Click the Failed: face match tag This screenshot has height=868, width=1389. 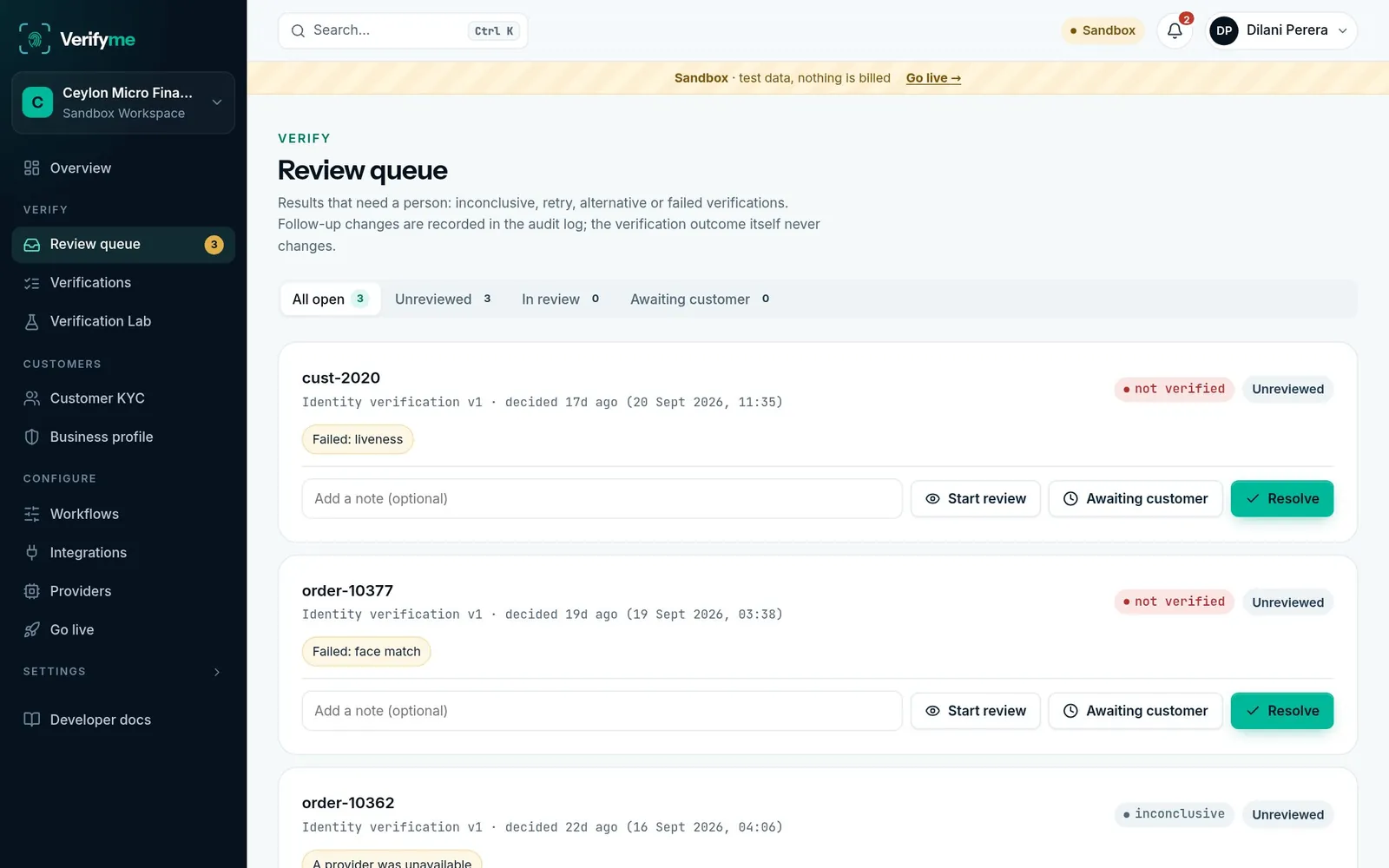click(366, 652)
